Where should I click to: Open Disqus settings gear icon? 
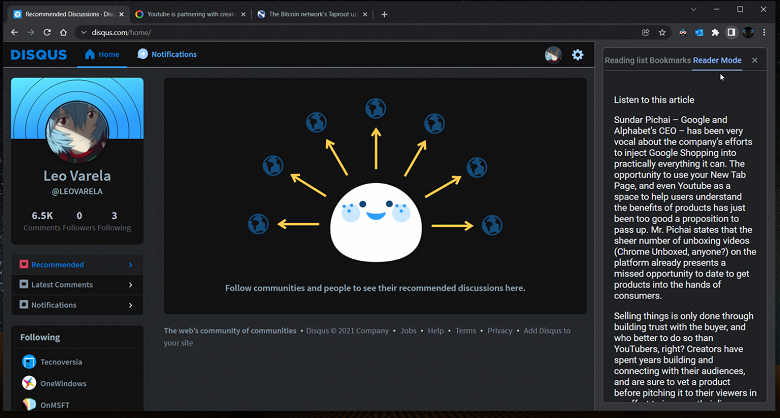(x=577, y=55)
